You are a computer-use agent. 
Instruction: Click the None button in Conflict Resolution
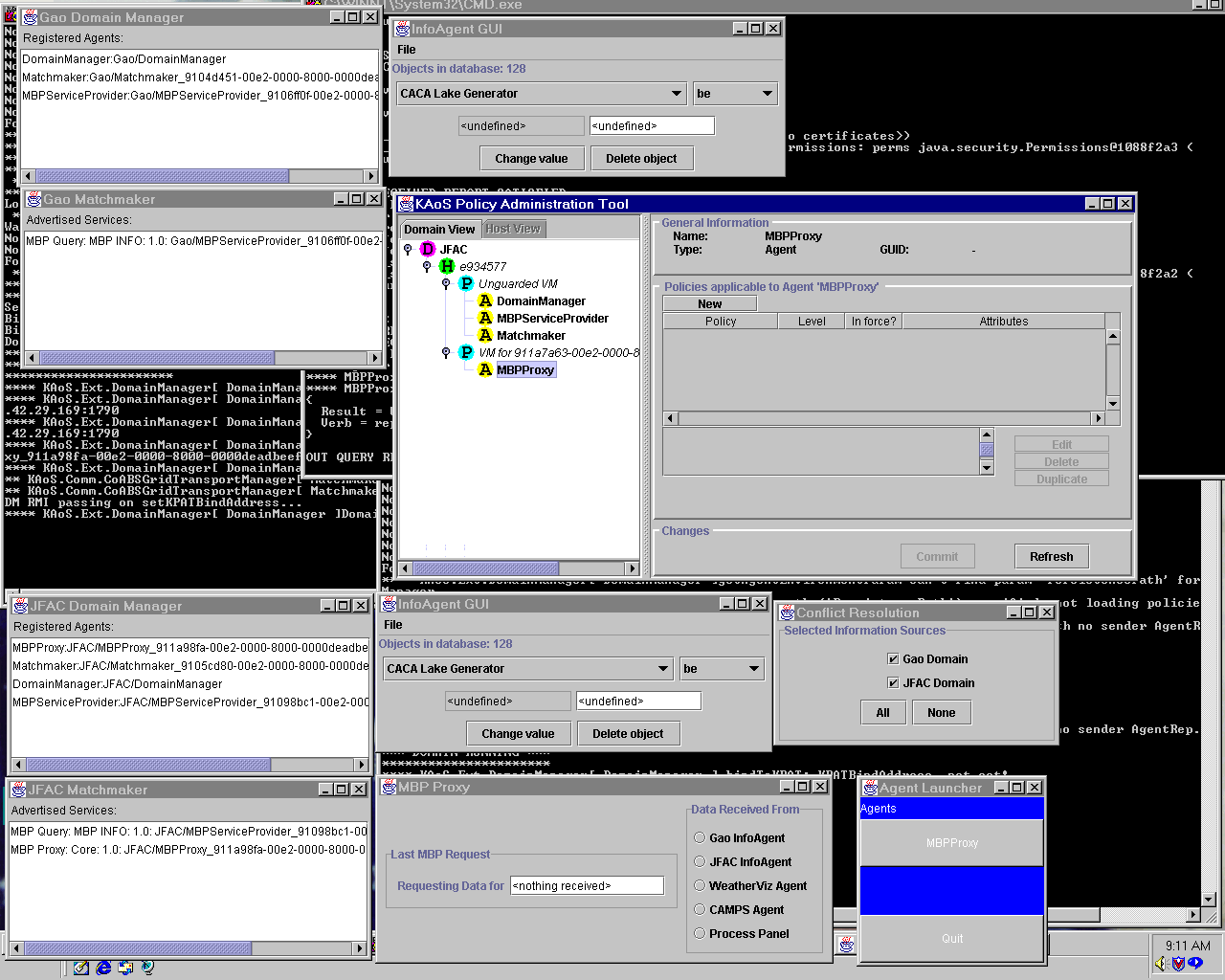tap(941, 713)
